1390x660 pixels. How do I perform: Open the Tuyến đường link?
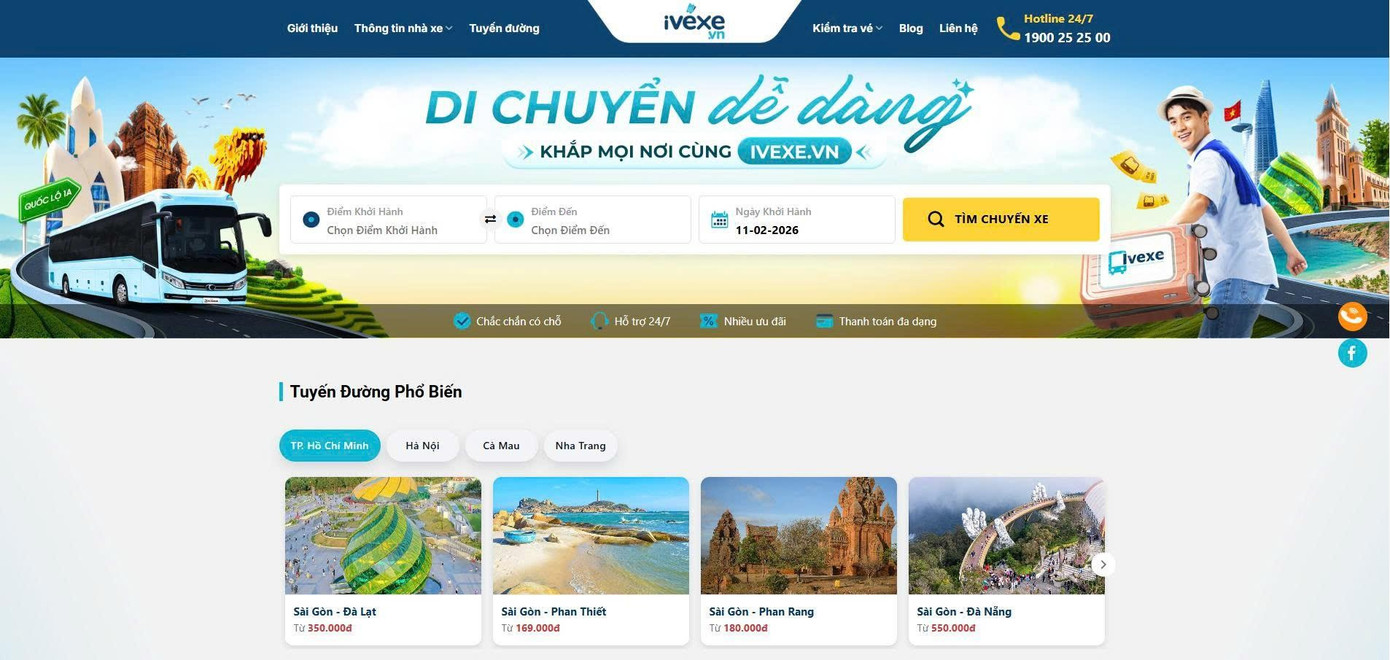pyautogui.click(x=504, y=28)
